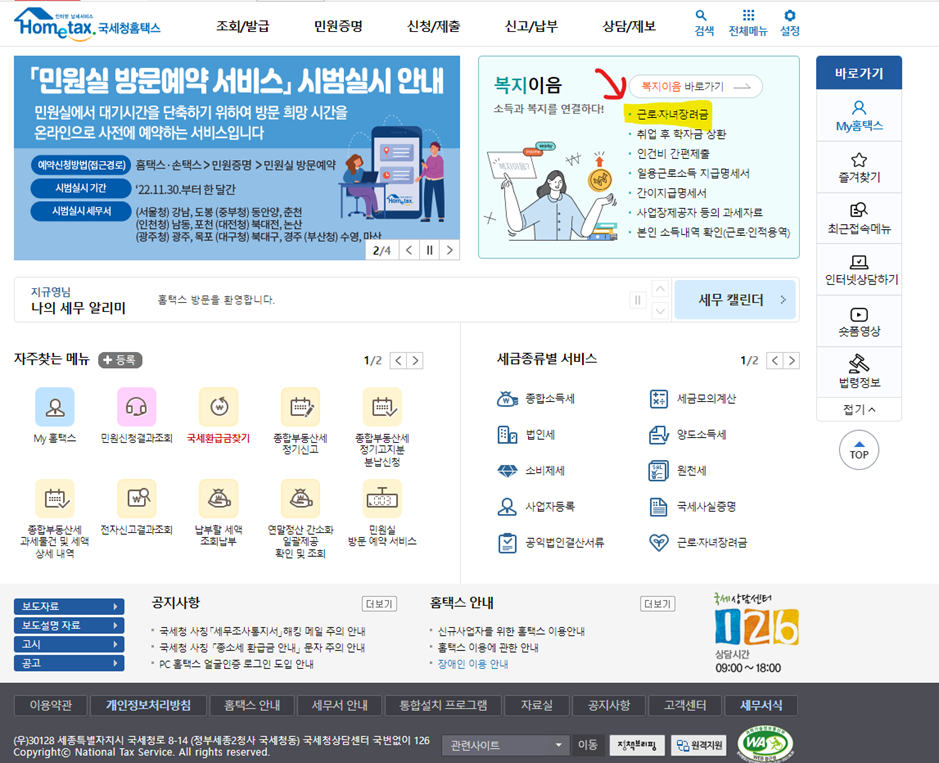
Task: Open the 민원증명 menu
Action: click(x=338, y=26)
